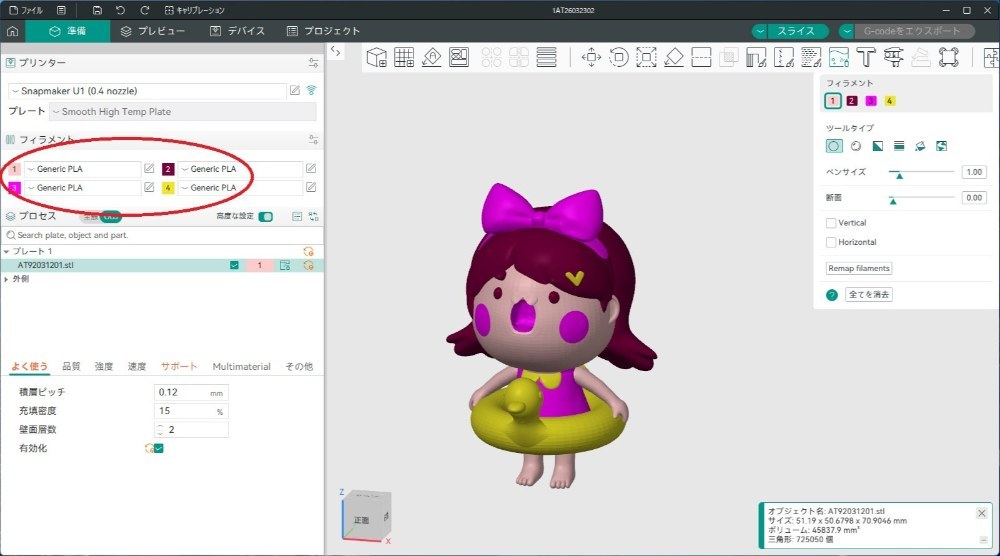Viewport: 1000px width, 556px height.
Task: Select the Rotate tool
Action: tap(619, 57)
